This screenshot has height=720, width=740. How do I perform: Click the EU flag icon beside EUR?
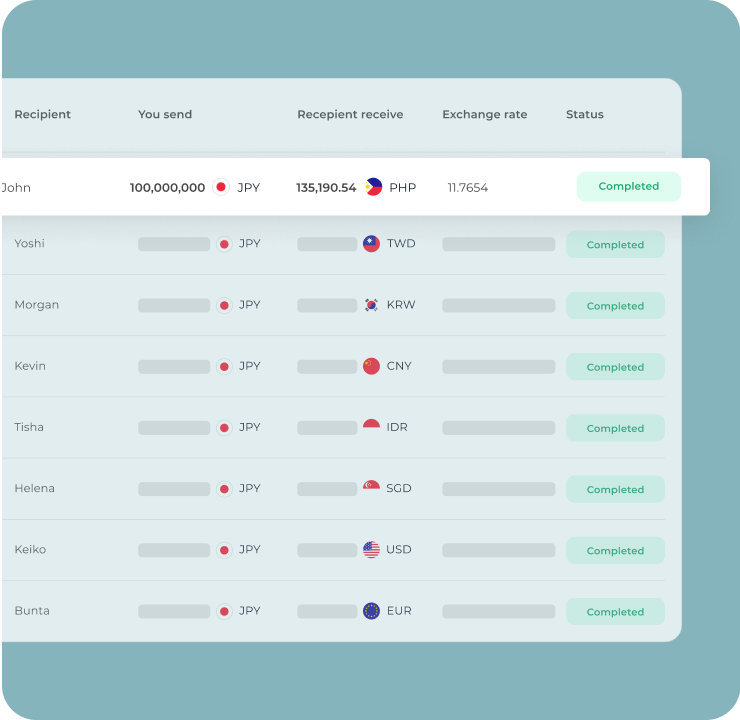click(x=371, y=610)
